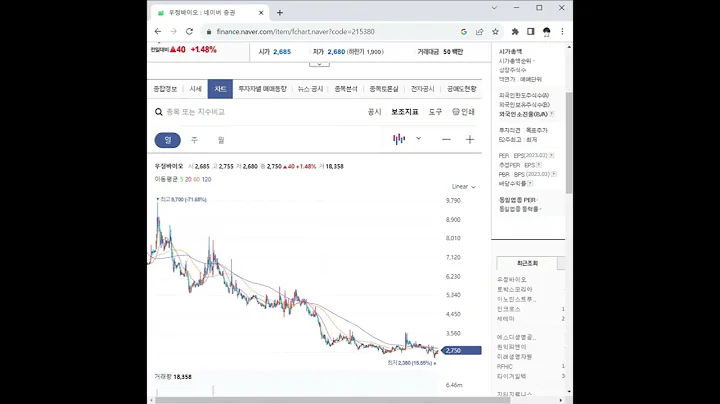Bookmark this page with the star icon
Screen dimensions: 720x404
(x=495, y=31)
